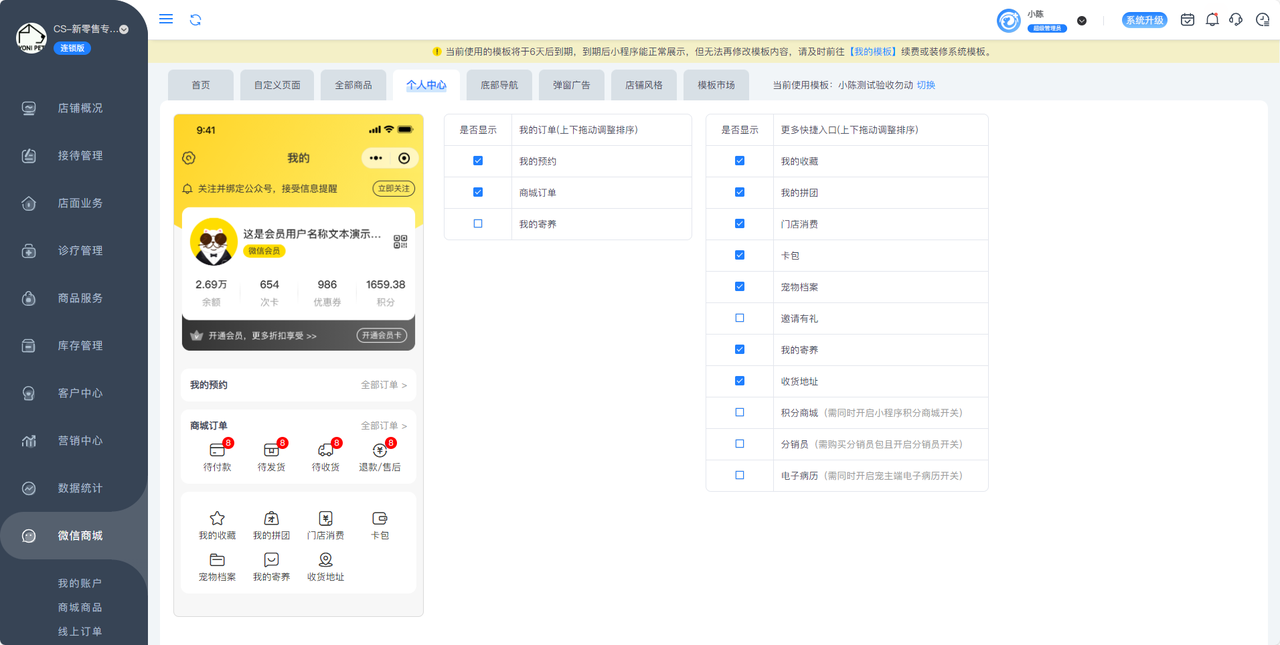
Task: Click the customer service headset icon
Action: (x=1236, y=19)
